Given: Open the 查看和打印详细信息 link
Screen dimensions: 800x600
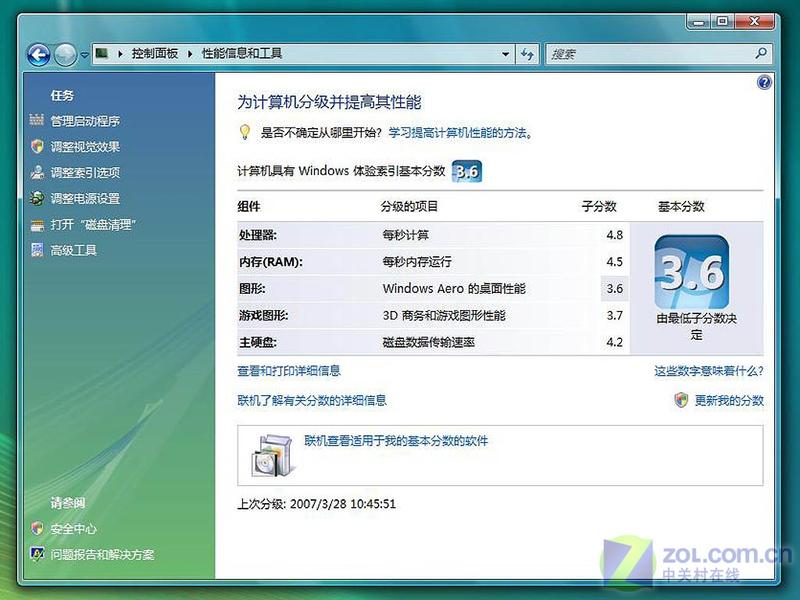Looking at the screenshot, I should tap(289, 371).
